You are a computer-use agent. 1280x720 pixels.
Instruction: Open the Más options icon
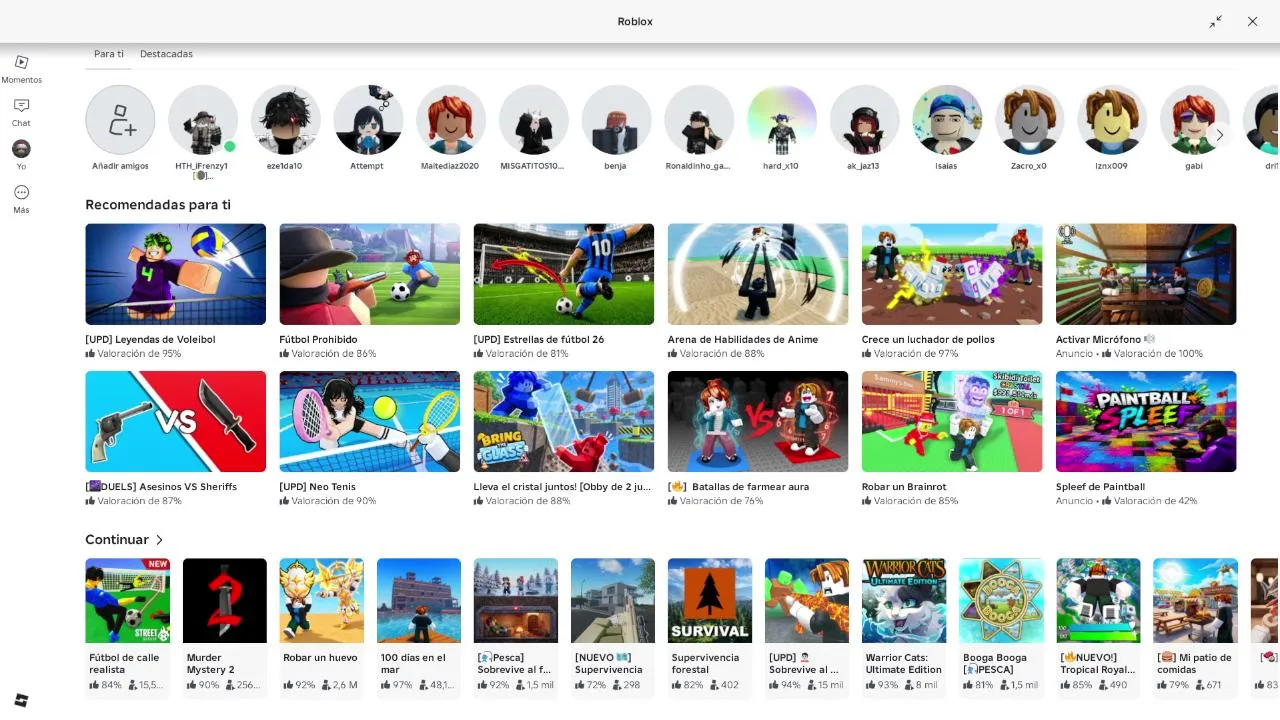21,192
